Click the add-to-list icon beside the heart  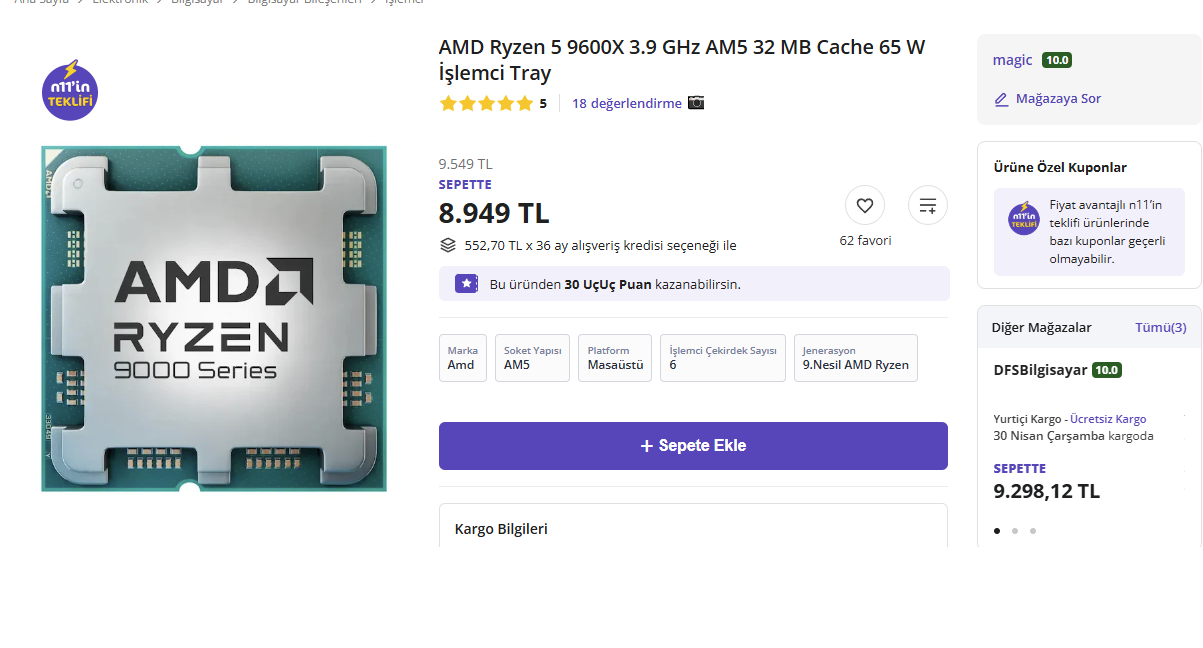pyautogui.click(x=928, y=205)
